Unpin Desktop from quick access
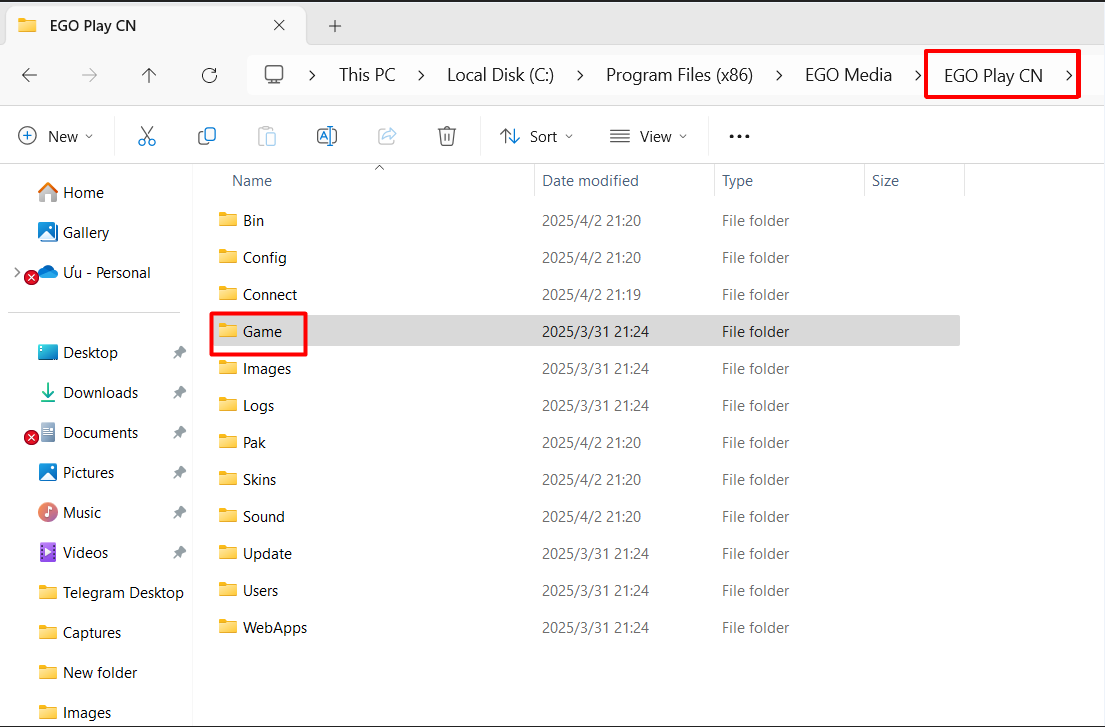Image resolution: width=1105 pixels, height=727 pixels. click(x=180, y=352)
